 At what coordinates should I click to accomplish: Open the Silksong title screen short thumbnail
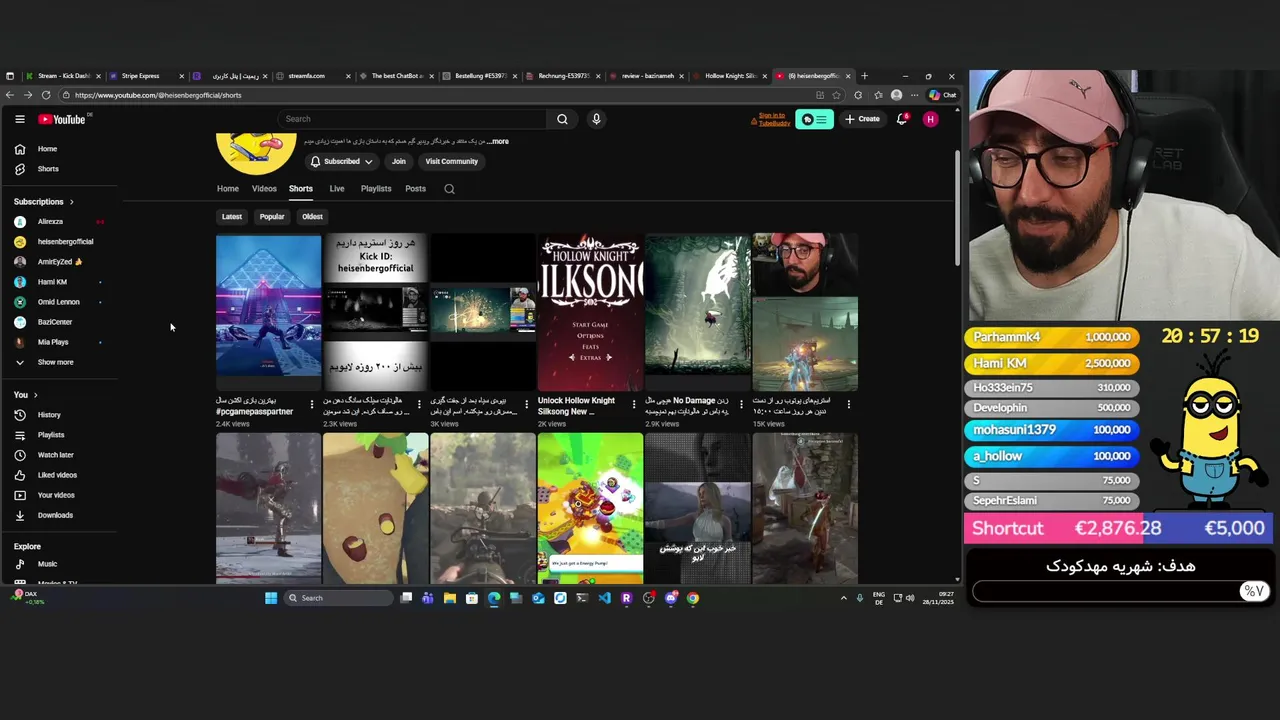(590, 313)
